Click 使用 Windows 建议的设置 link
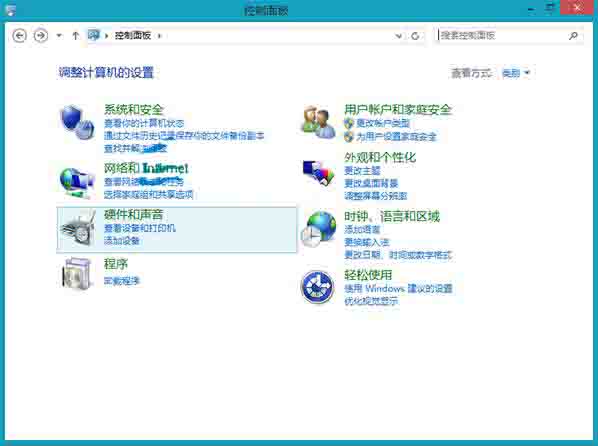This screenshot has height=446, width=598. 398,288
